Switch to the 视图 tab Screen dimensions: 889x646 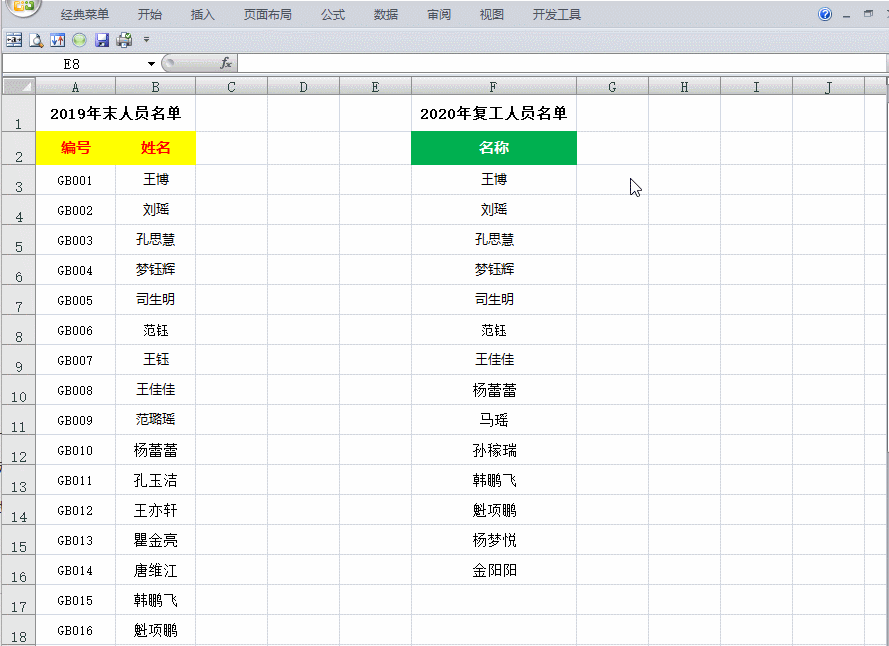coord(492,15)
